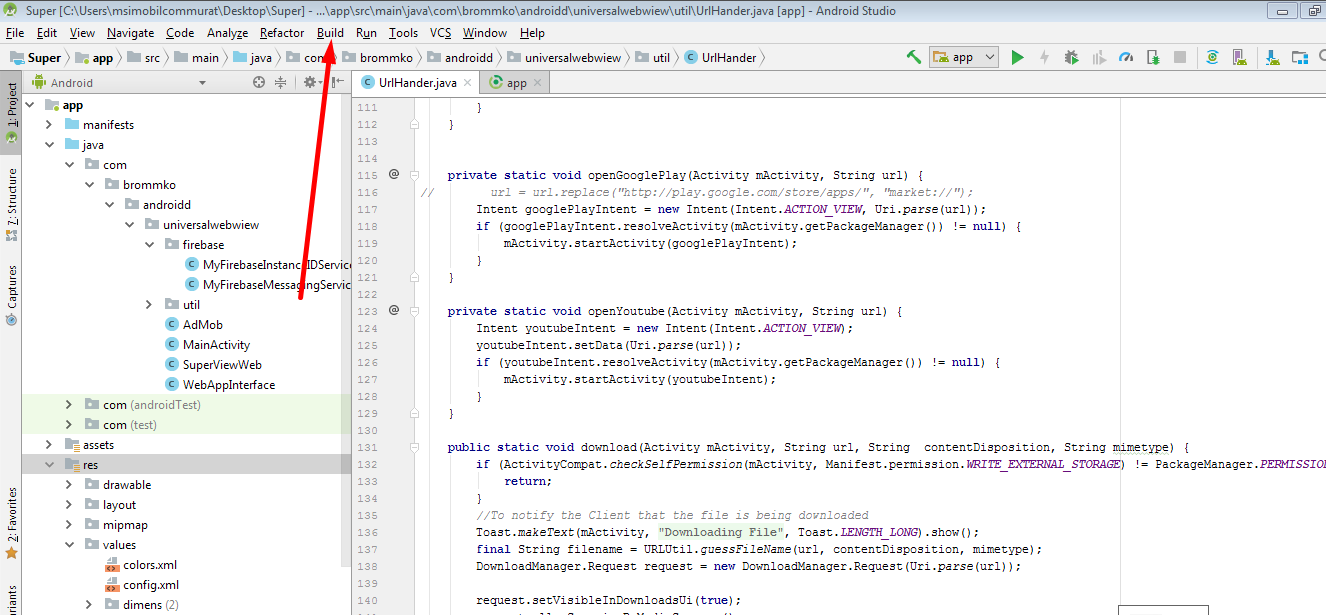Toggle the 7: Structure side tab
The width and height of the screenshot is (1326, 615).
tap(11, 206)
